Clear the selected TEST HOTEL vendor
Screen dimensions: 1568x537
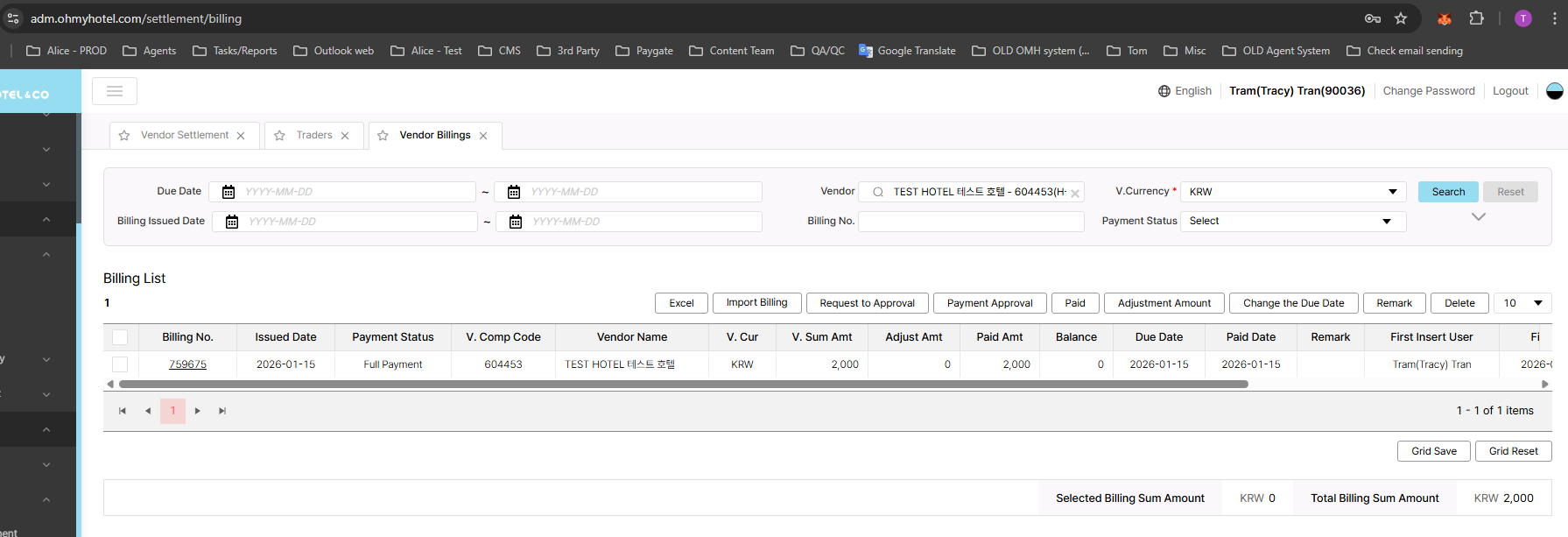[x=1075, y=194]
